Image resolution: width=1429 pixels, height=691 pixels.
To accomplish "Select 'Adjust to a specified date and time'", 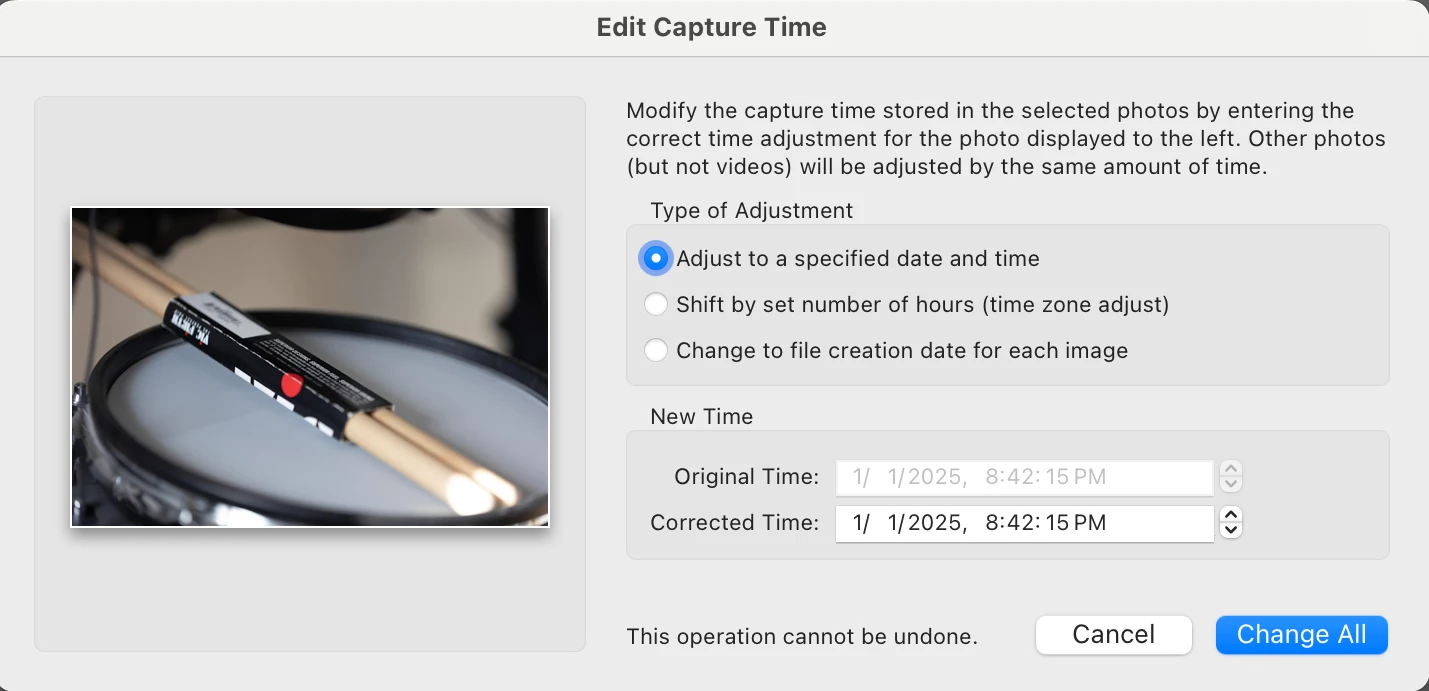I will click(655, 259).
